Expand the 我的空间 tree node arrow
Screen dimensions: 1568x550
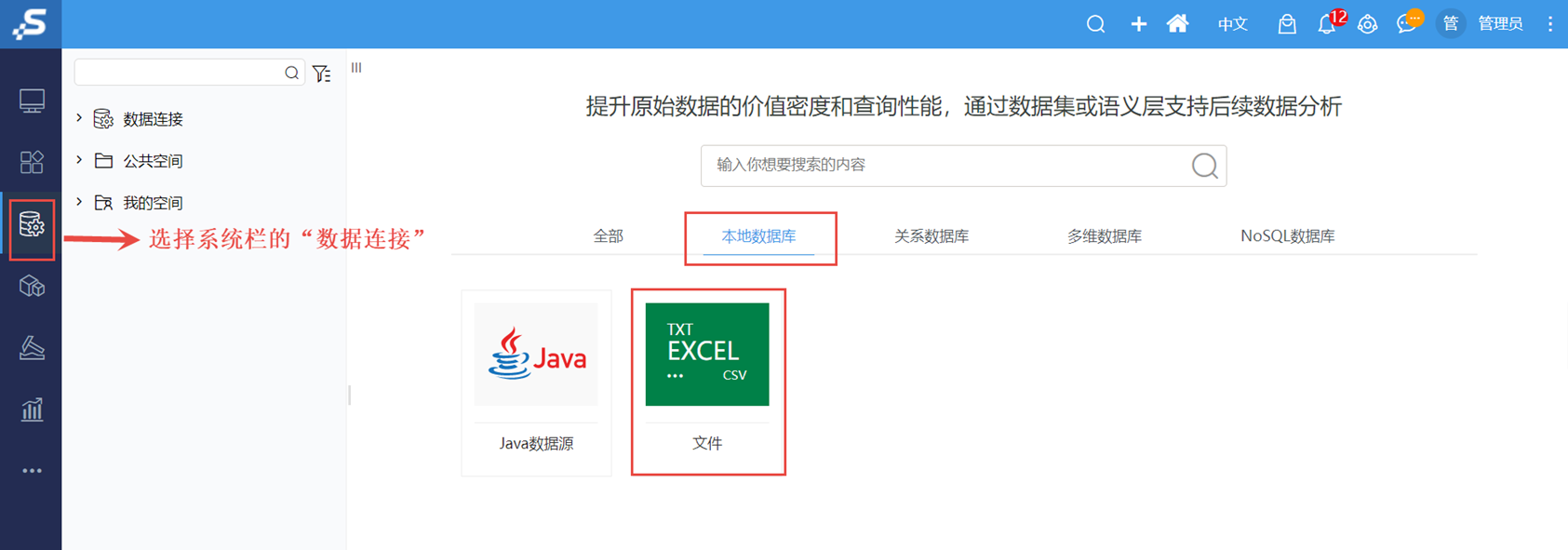pos(79,202)
